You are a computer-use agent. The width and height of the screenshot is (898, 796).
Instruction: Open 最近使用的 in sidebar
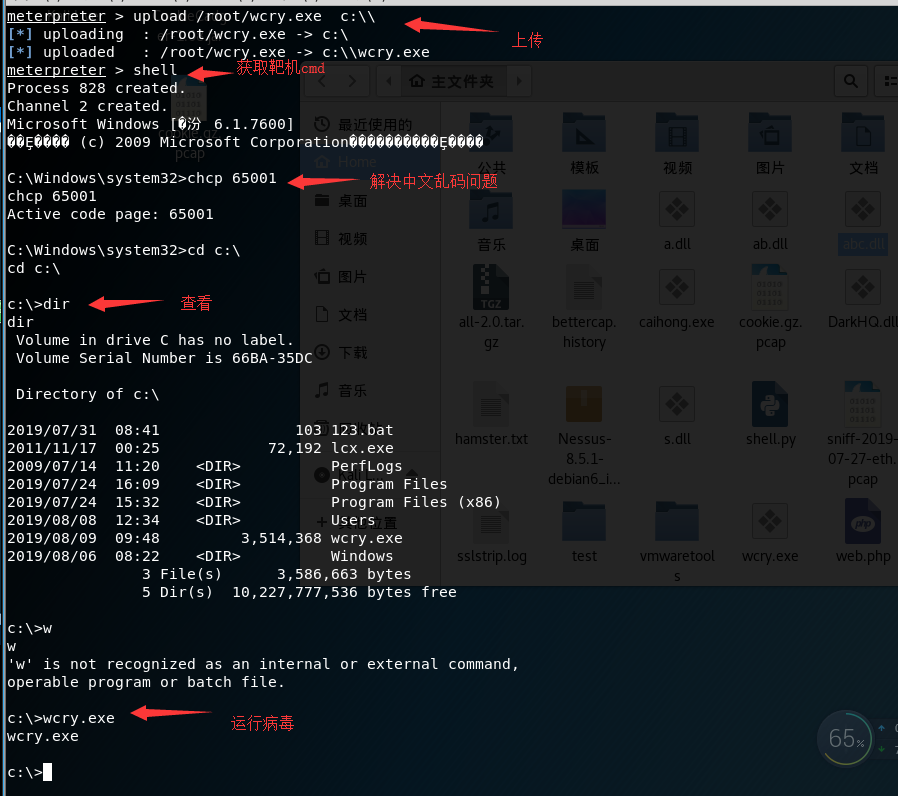coord(363,124)
